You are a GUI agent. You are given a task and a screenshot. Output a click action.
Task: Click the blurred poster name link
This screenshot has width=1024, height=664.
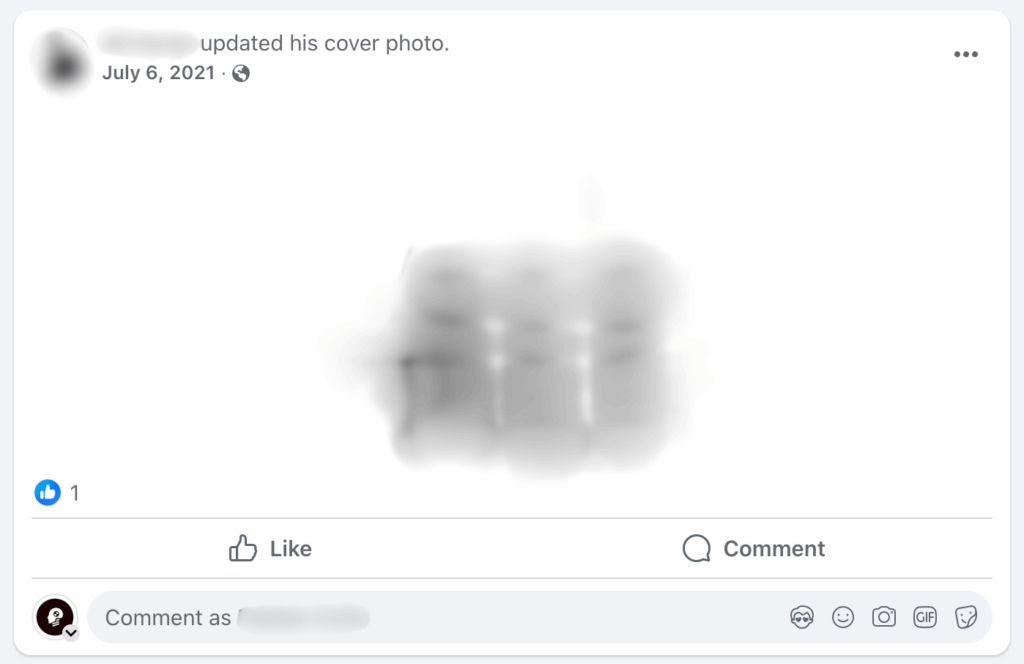pyautogui.click(x=148, y=43)
